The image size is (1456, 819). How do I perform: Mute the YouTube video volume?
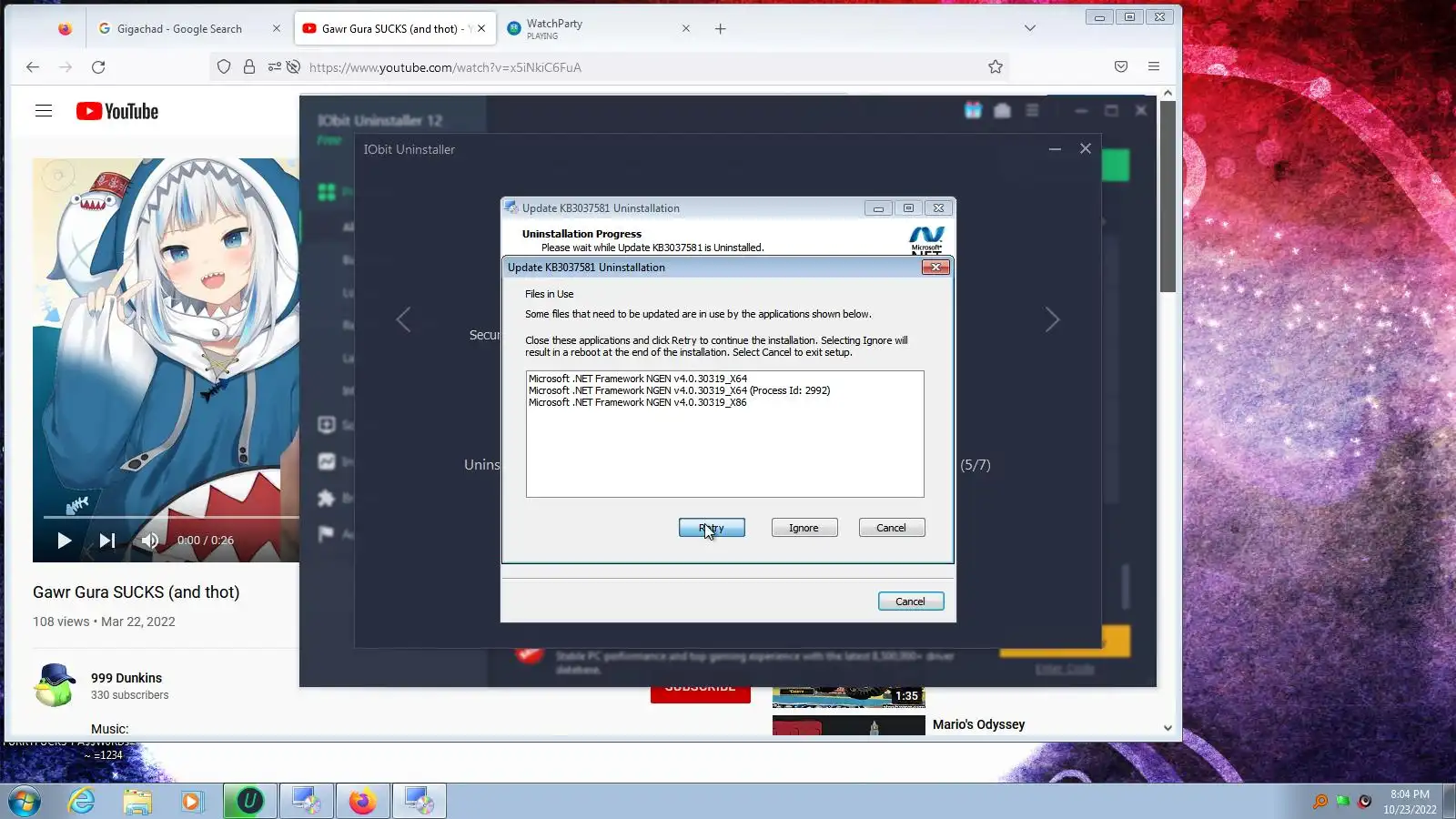click(150, 541)
